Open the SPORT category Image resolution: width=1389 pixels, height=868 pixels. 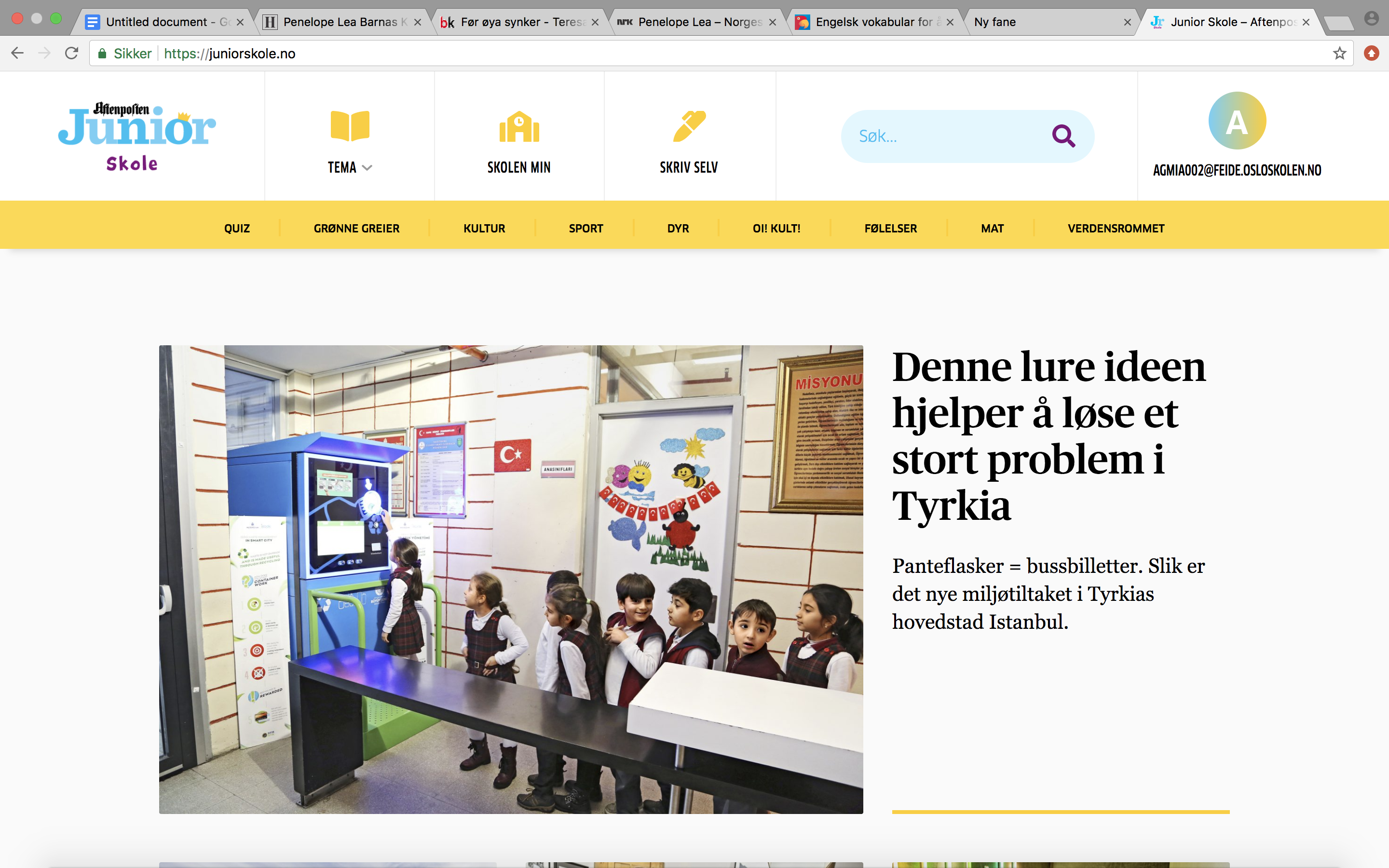coord(586,229)
